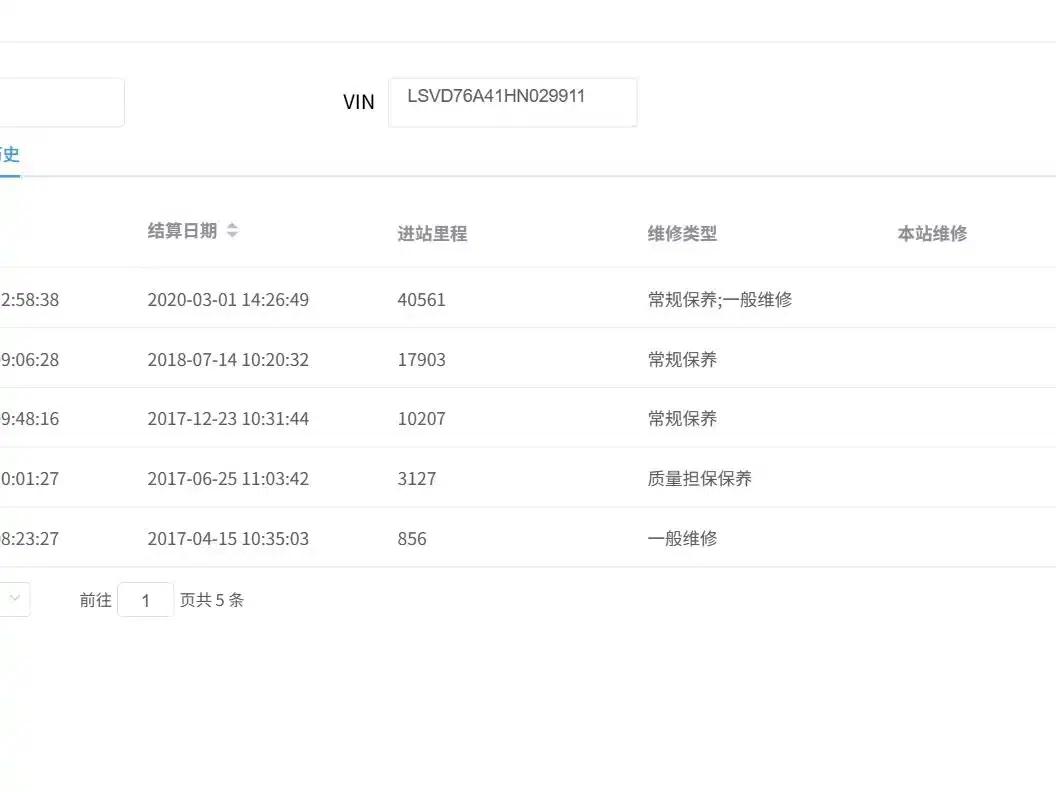Click the VIN input field

click(x=513, y=102)
